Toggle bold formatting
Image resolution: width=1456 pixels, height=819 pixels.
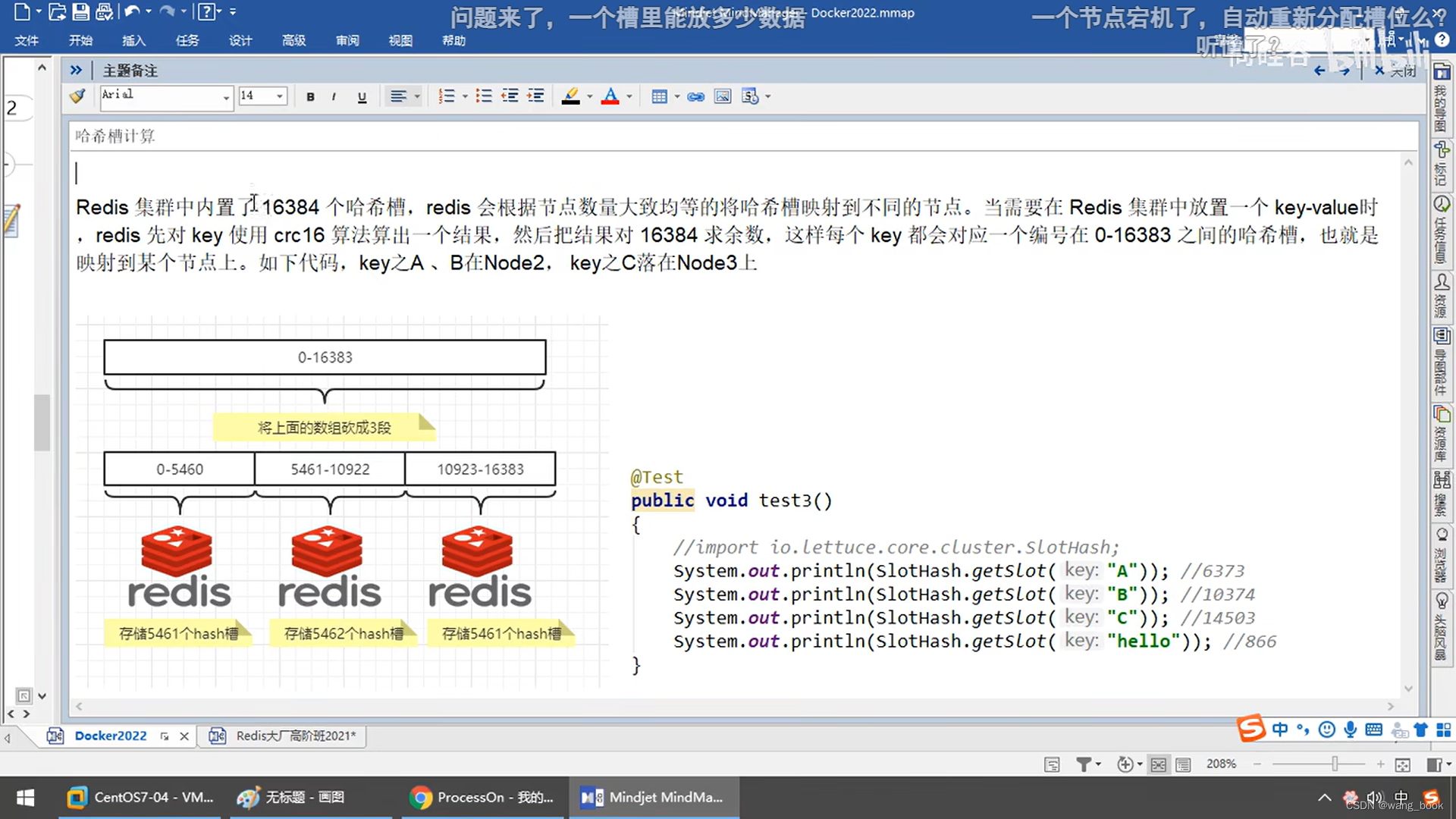310,96
